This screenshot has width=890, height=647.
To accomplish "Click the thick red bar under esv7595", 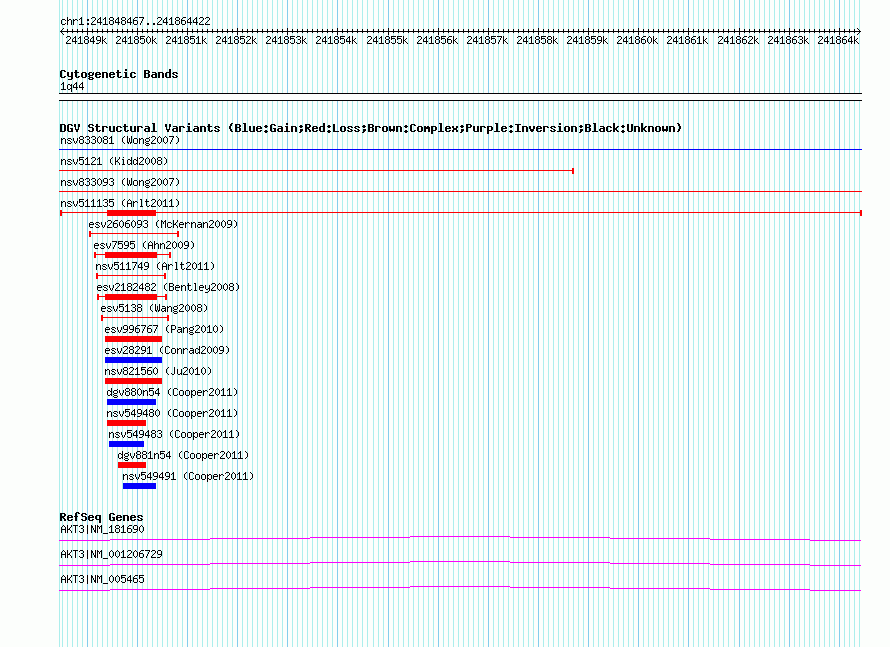I will coord(131,255).
